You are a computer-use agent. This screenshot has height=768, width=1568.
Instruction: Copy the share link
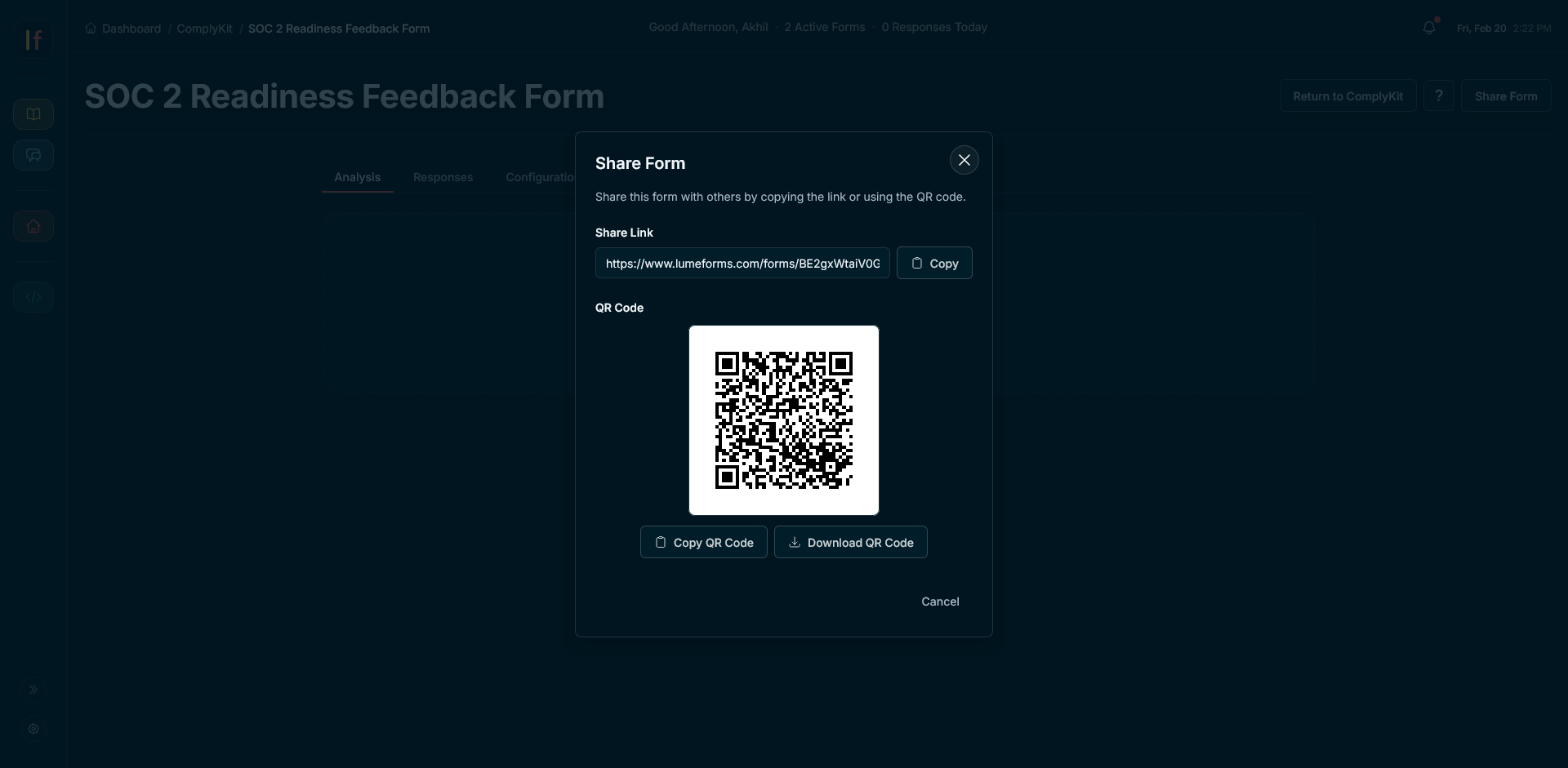(x=934, y=263)
